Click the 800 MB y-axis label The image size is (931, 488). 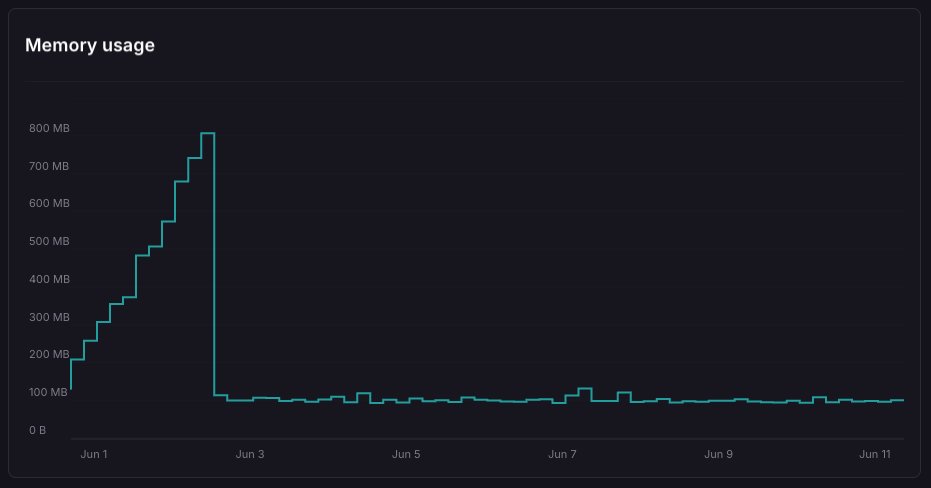coord(49,128)
